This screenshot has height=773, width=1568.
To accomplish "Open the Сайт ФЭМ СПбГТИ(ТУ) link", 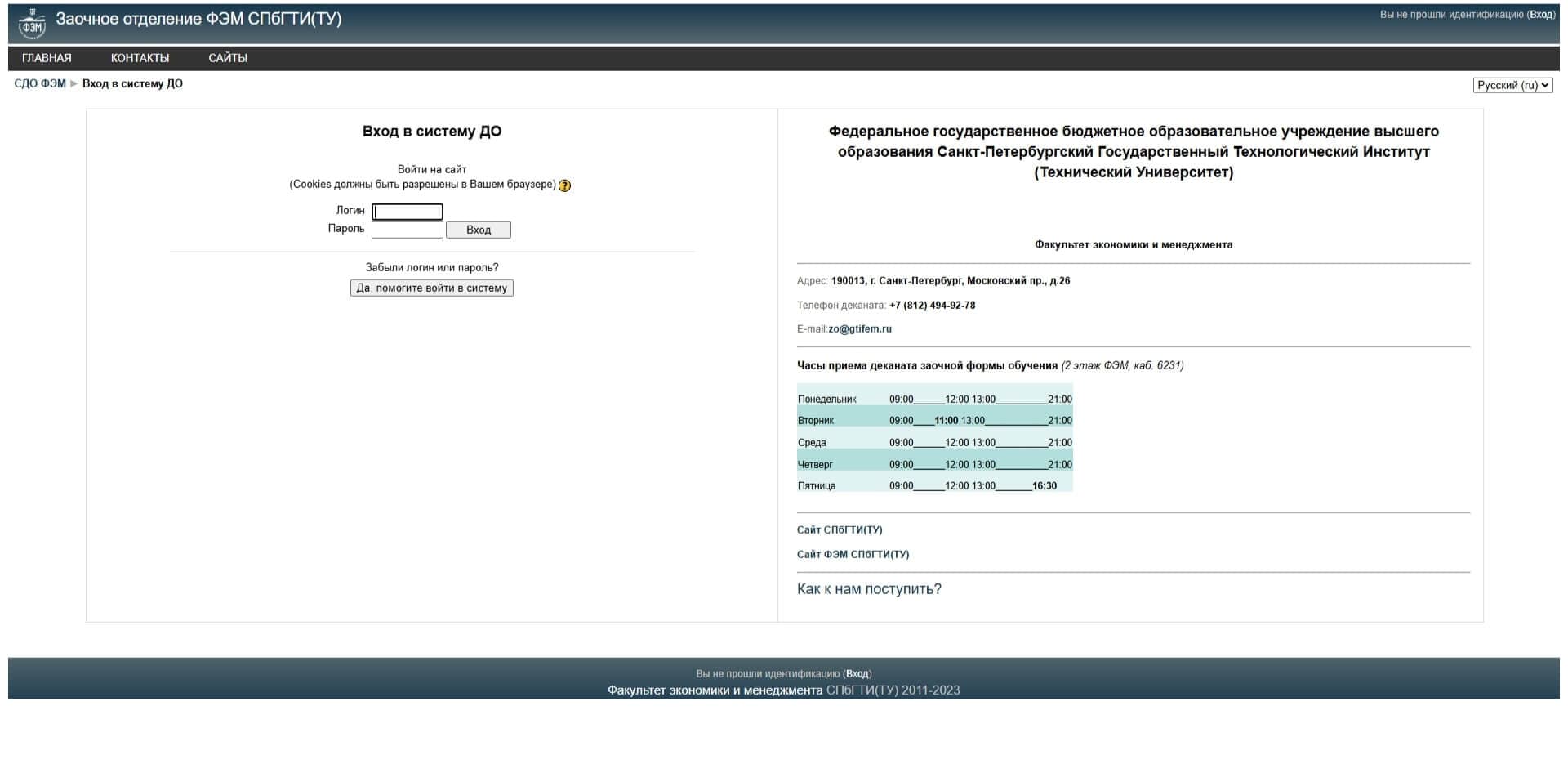I will coord(853,555).
